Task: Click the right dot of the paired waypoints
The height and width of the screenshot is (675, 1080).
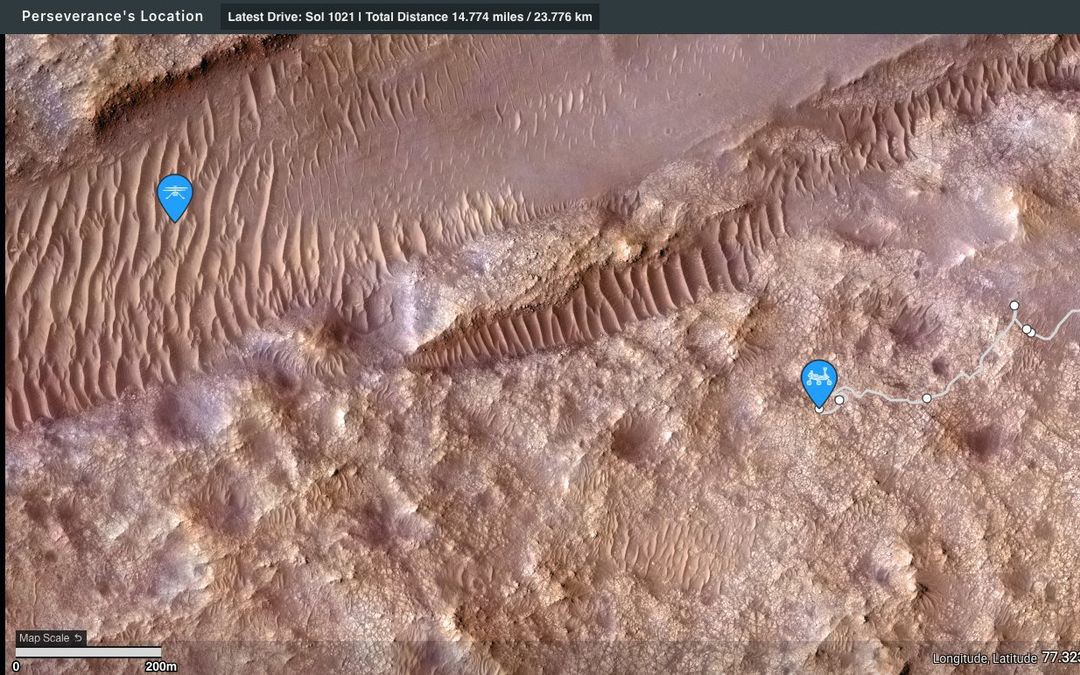Action: (1031, 333)
